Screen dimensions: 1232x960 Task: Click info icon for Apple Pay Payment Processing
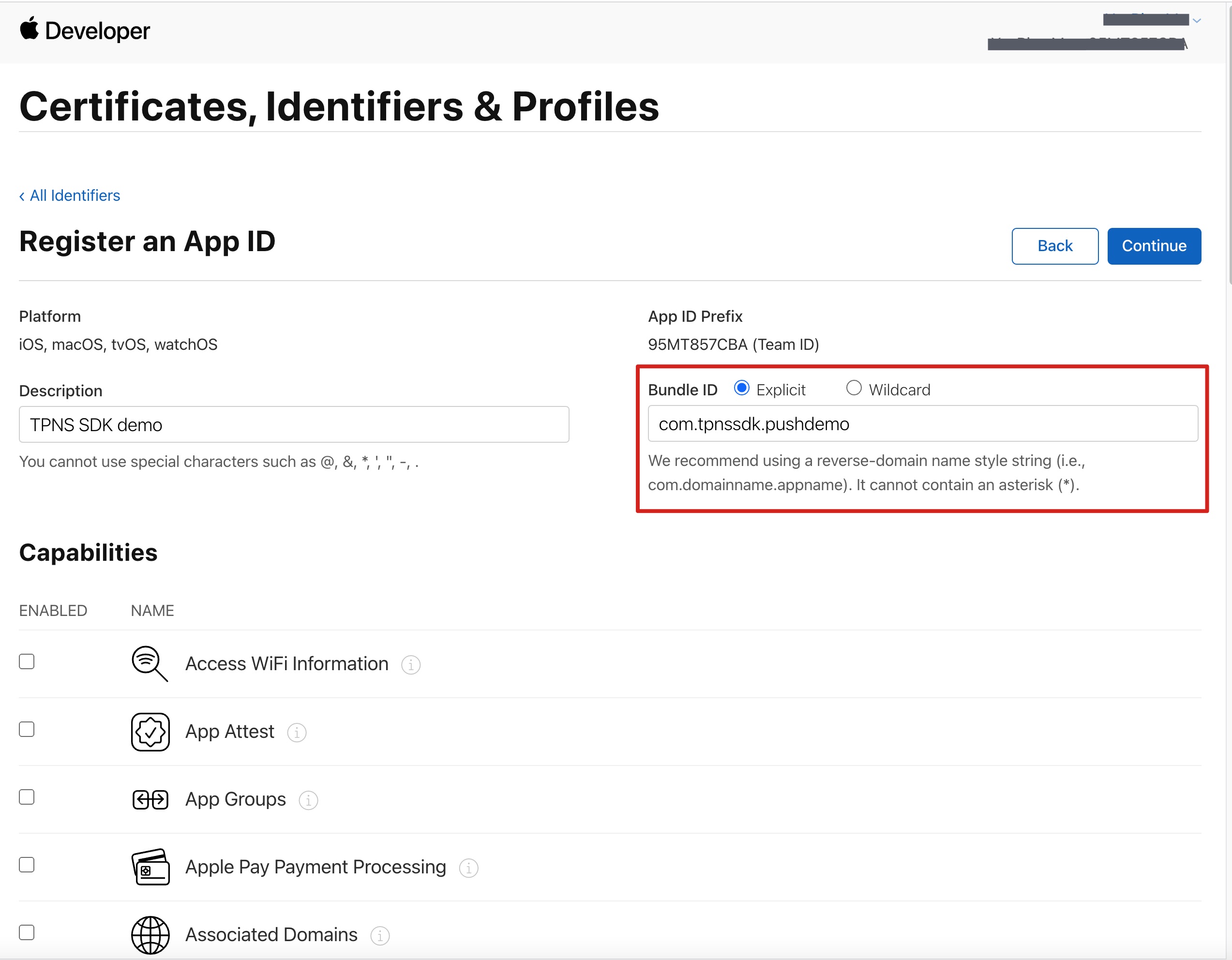pos(468,868)
